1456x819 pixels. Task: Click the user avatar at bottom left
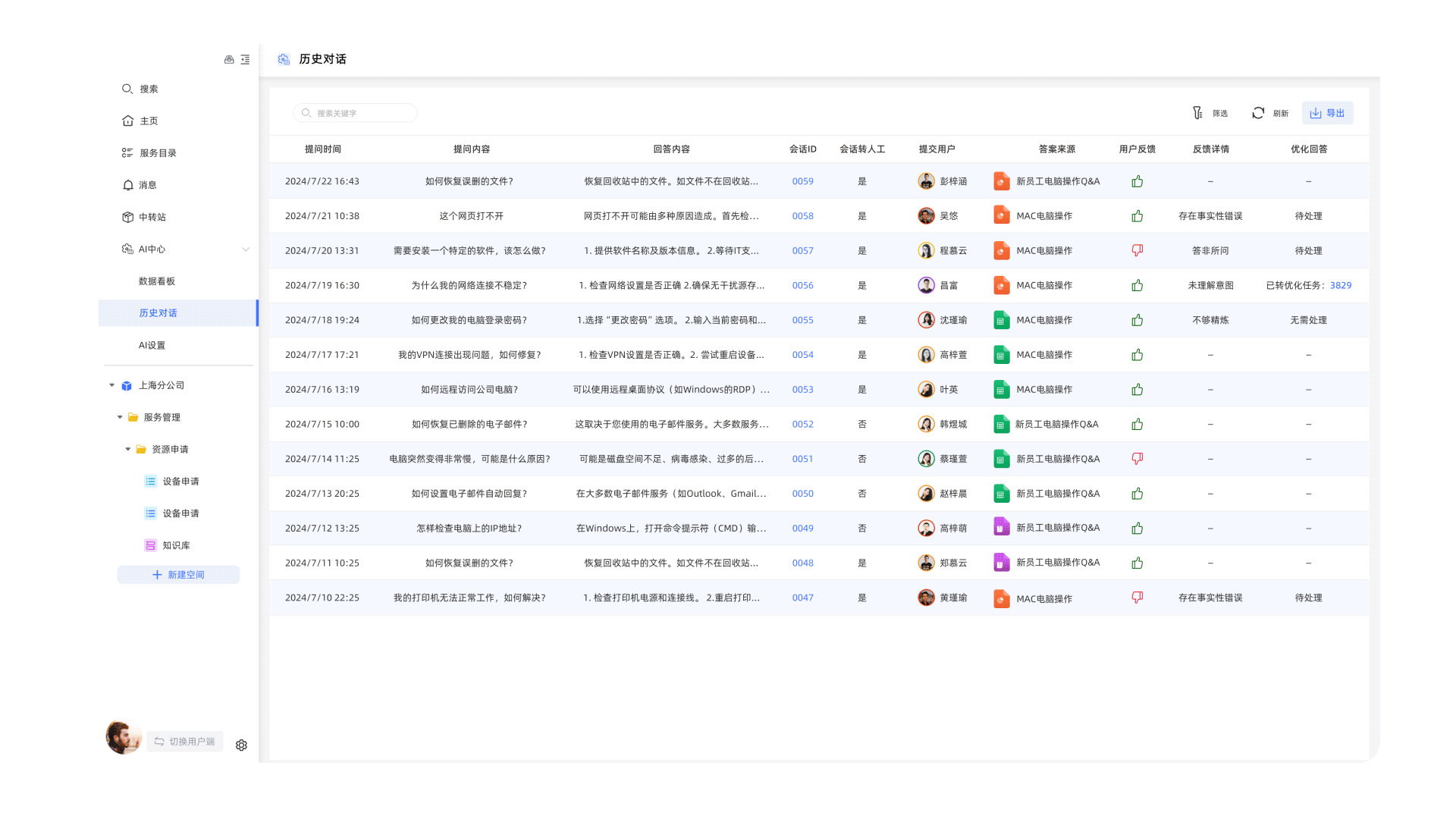123,737
